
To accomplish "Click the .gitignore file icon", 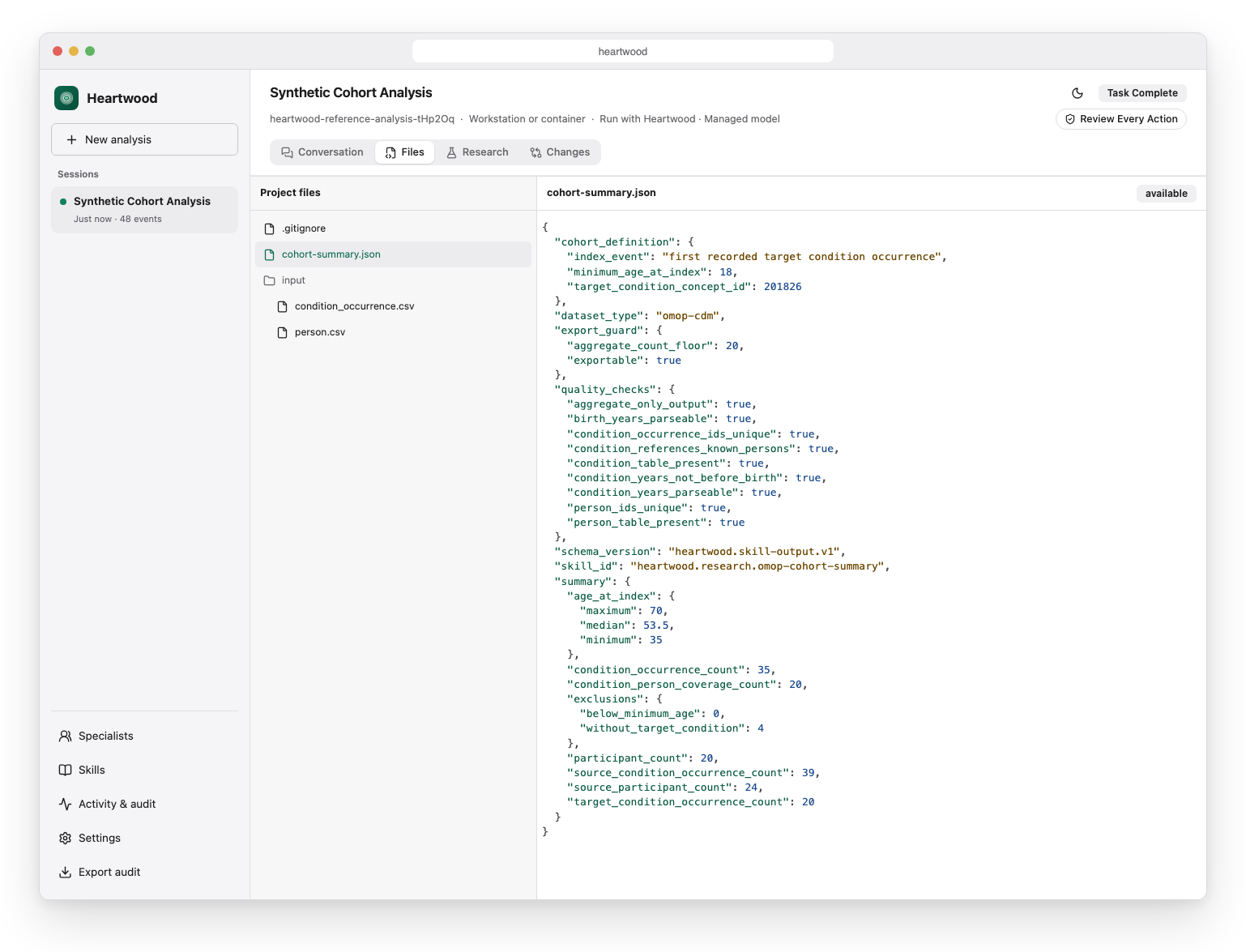I will click(x=270, y=228).
